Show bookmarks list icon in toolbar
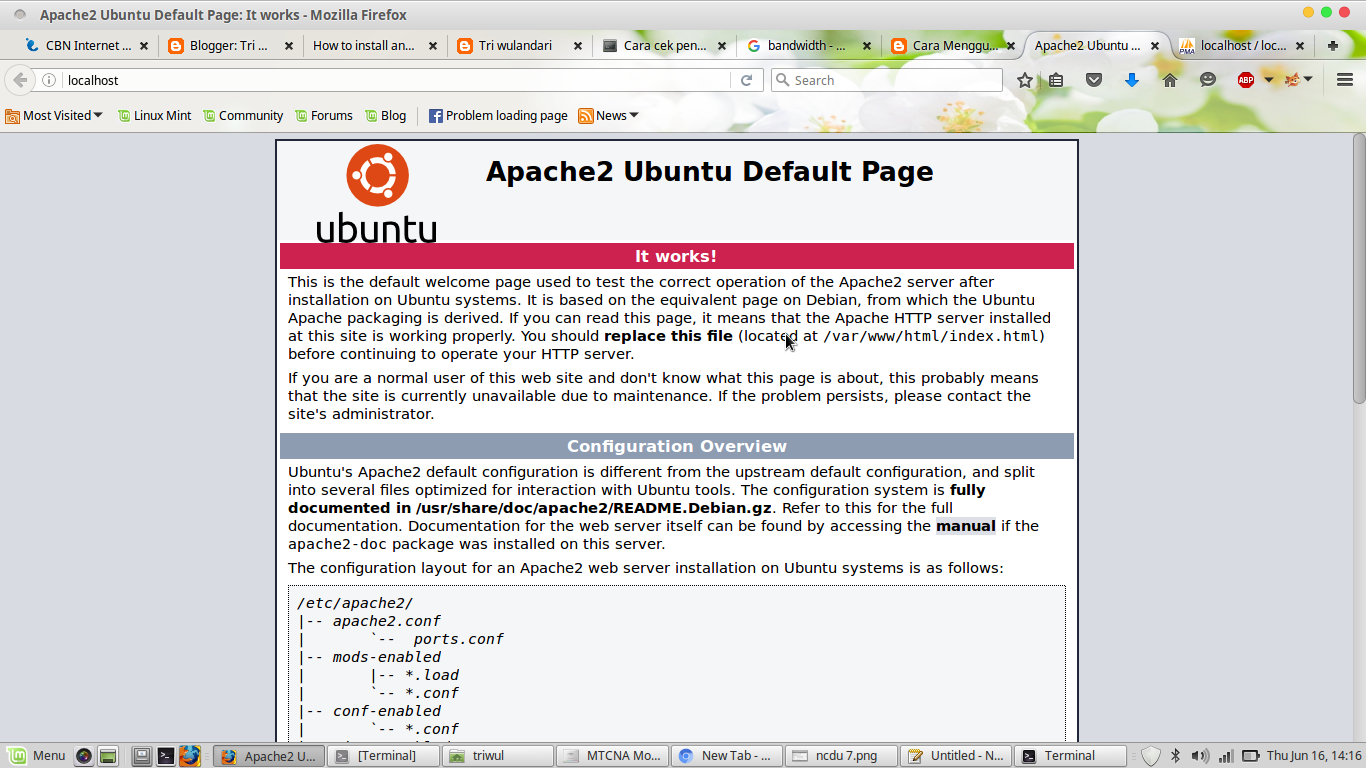The height and width of the screenshot is (768, 1366). 1056,80
